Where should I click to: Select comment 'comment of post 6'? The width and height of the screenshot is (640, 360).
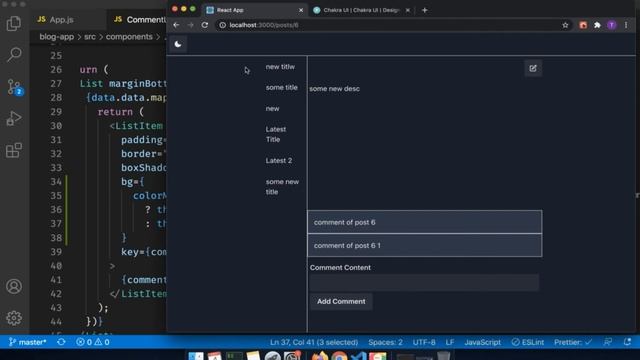424,222
